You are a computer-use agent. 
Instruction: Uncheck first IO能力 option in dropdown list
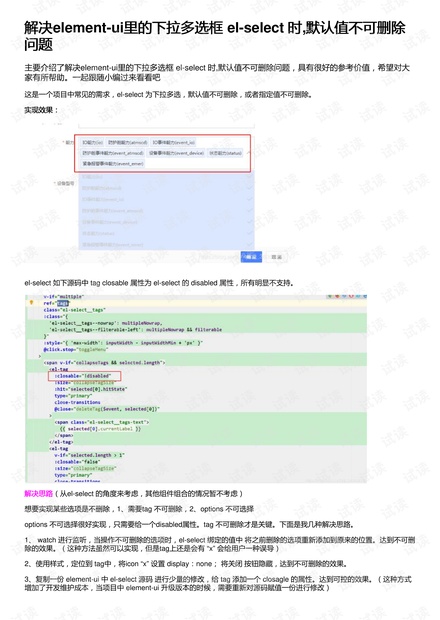pos(249,177)
